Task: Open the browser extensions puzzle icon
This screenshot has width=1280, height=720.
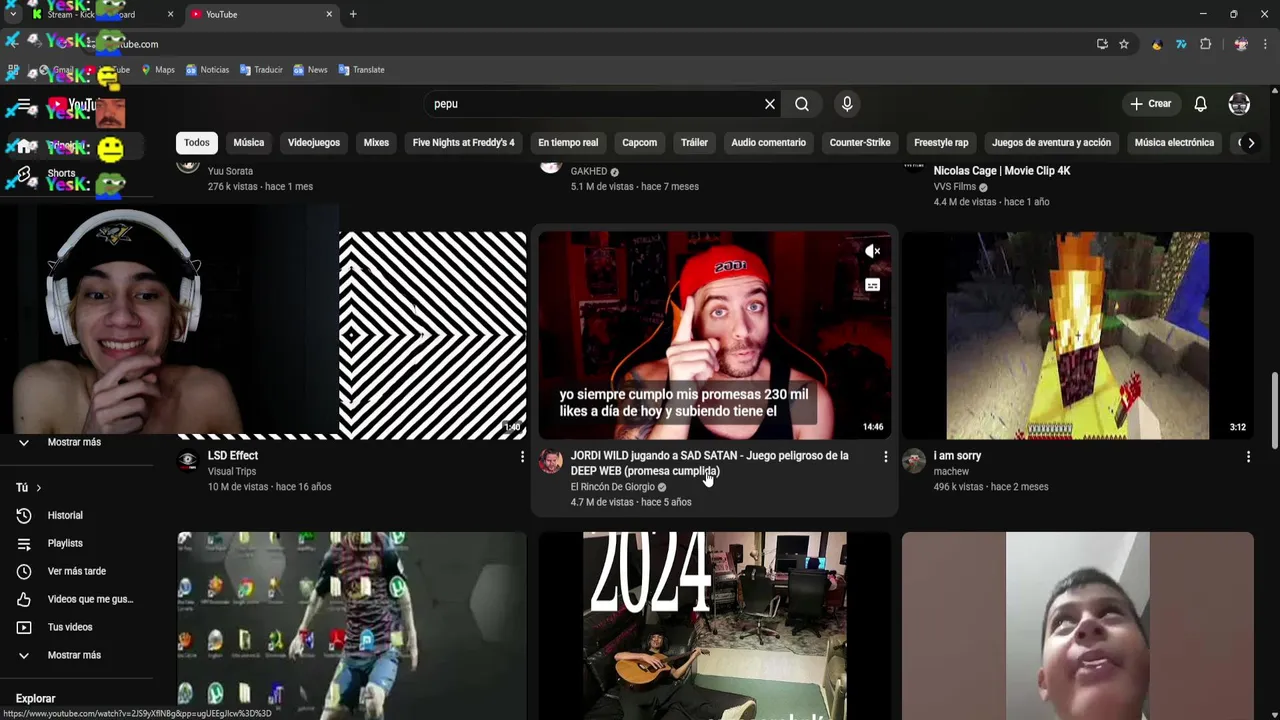Action: coord(1205,44)
